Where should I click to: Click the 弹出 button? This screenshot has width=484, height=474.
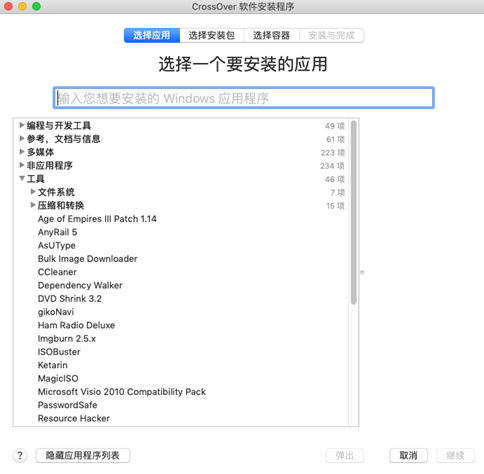click(x=345, y=455)
